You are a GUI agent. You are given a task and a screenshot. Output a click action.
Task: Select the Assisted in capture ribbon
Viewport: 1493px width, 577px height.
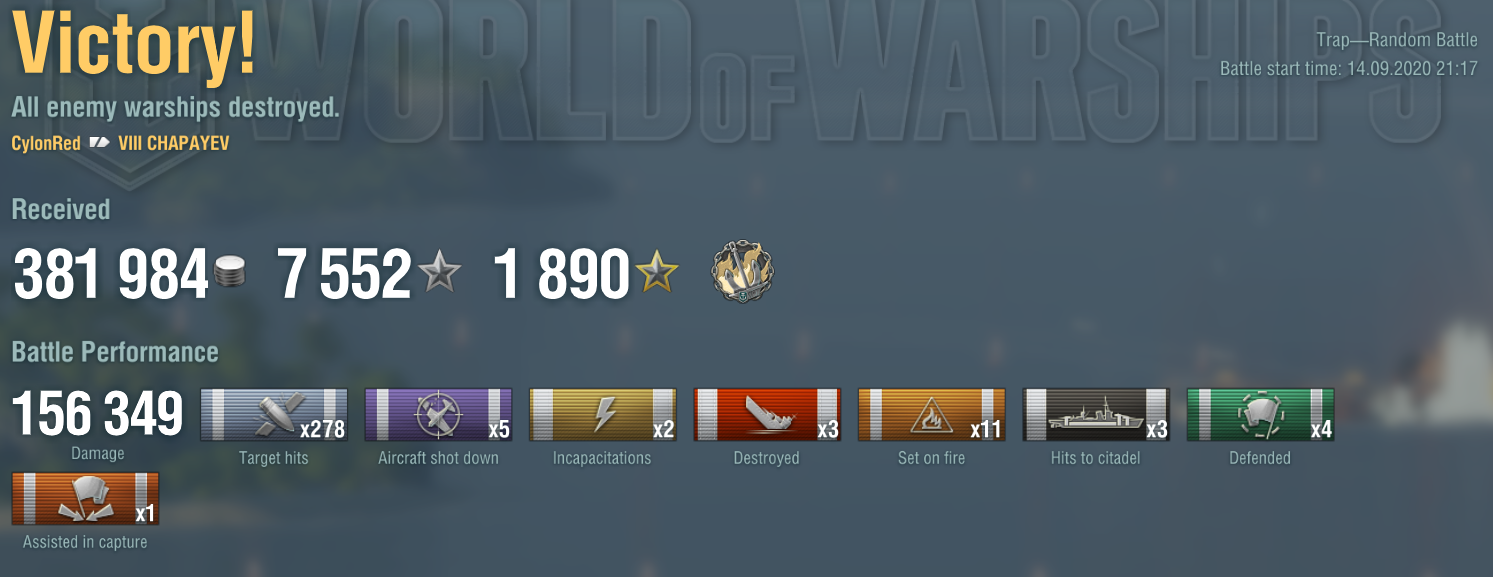(x=85, y=499)
